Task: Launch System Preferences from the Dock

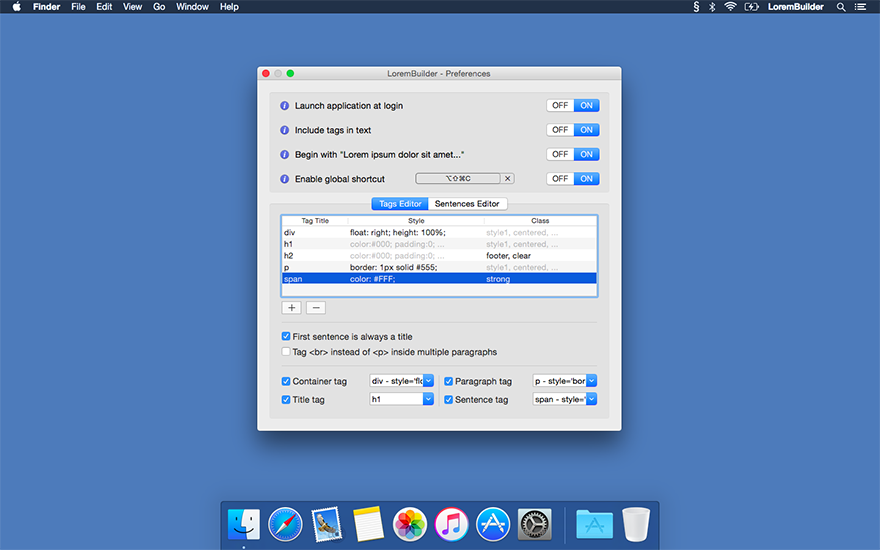Action: click(x=535, y=524)
